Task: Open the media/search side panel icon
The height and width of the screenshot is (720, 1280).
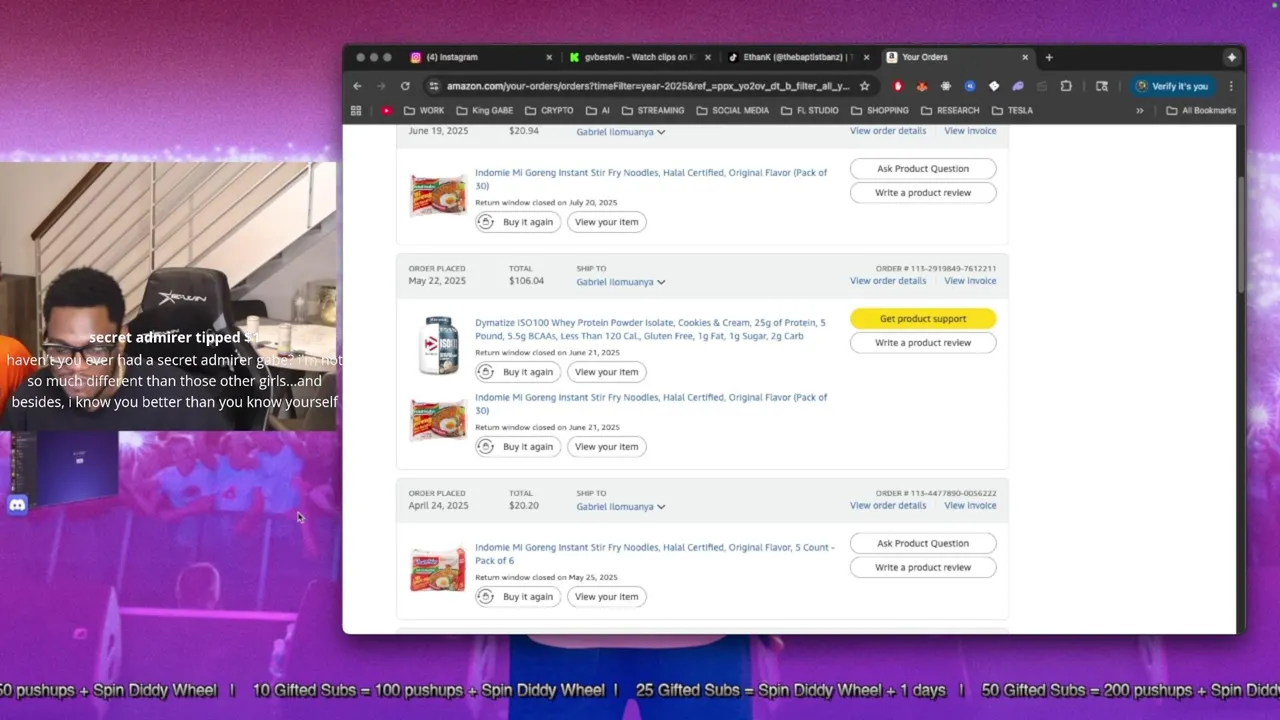Action: pyautogui.click(x=1102, y=86)
